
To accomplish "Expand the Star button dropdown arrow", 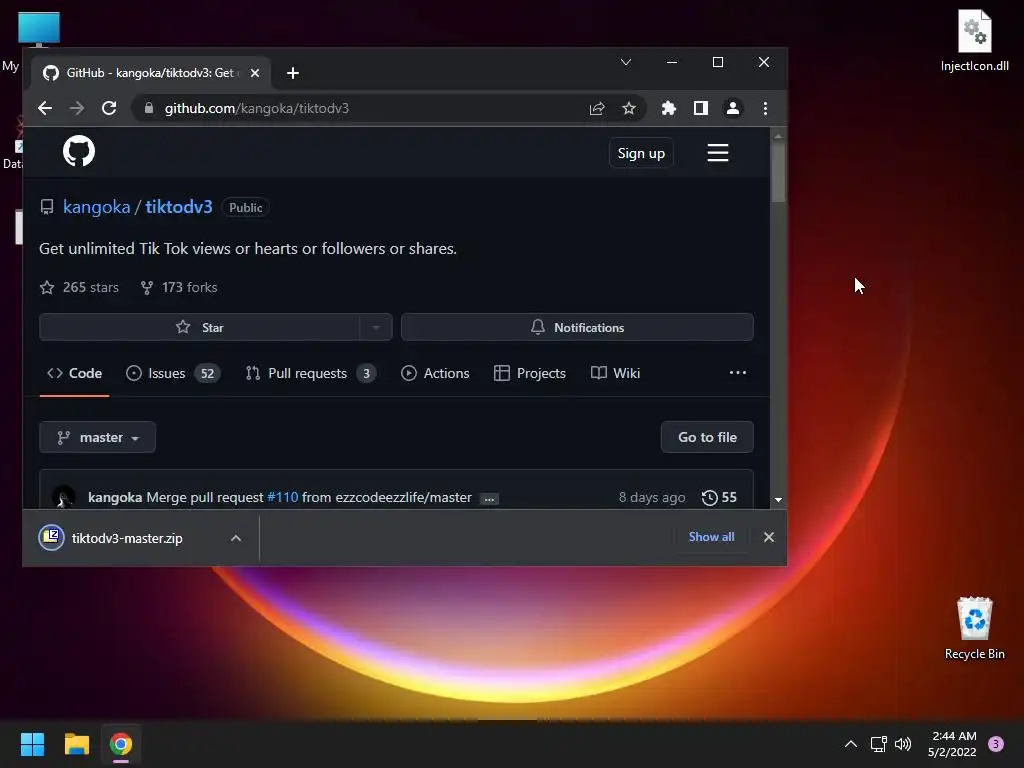I will 376,328.
